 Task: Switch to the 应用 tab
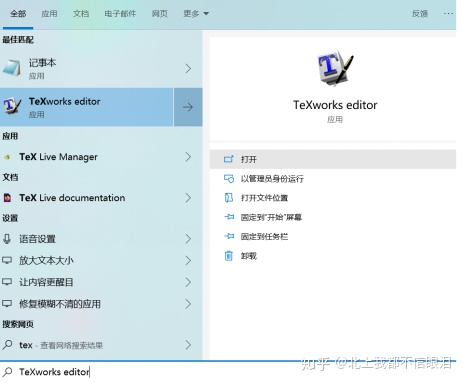point(49,14)
